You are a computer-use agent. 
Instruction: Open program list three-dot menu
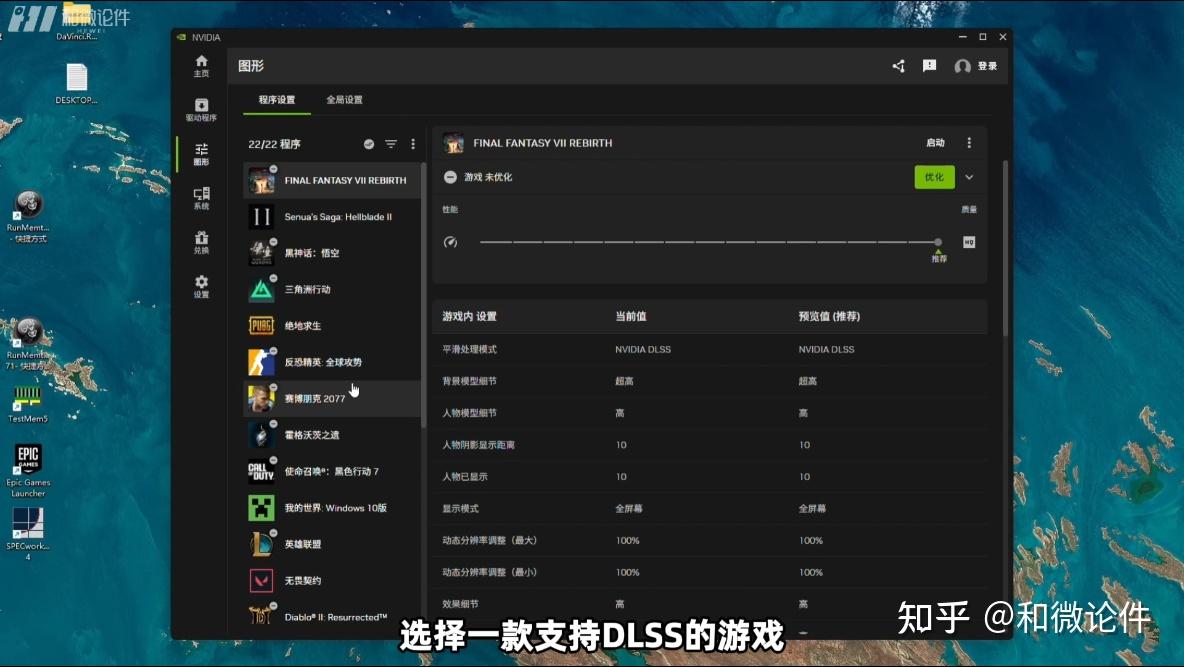(413, 144)
